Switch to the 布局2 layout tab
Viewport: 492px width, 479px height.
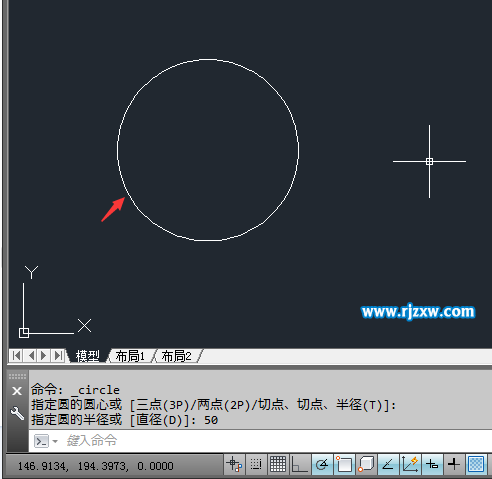click(177, 356)
